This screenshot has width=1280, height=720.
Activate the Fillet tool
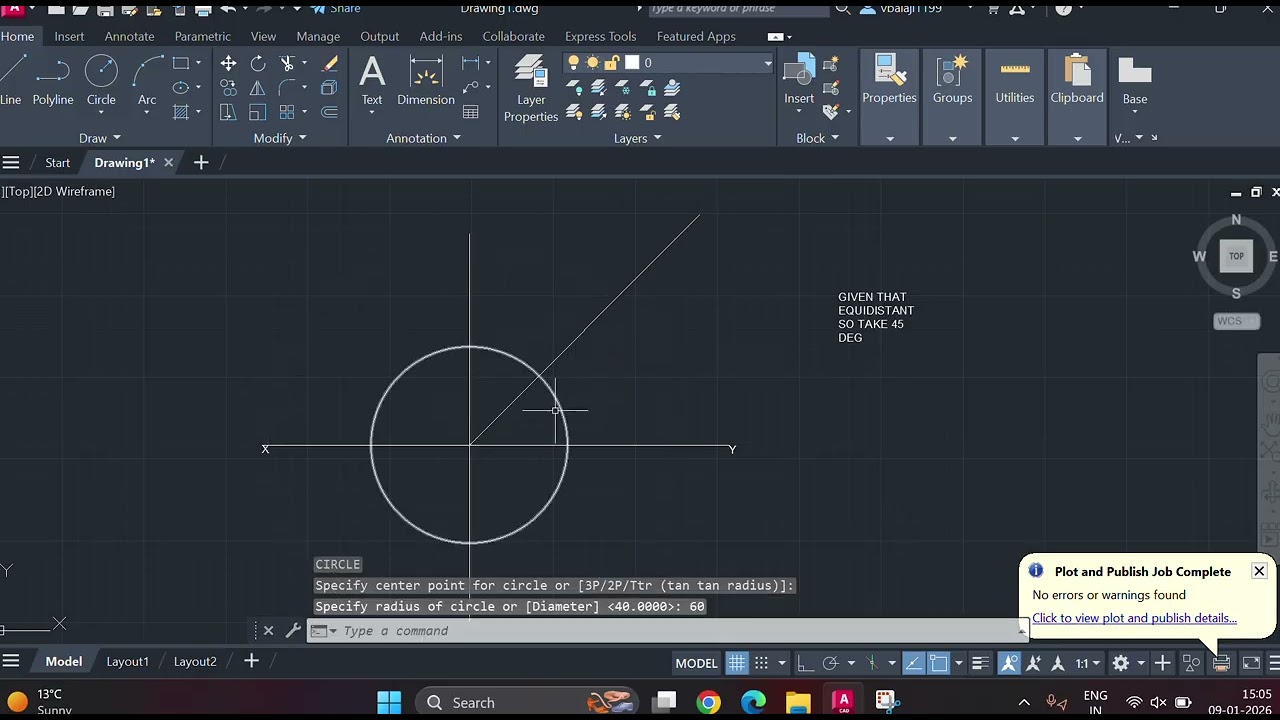[x=288, y=88]
